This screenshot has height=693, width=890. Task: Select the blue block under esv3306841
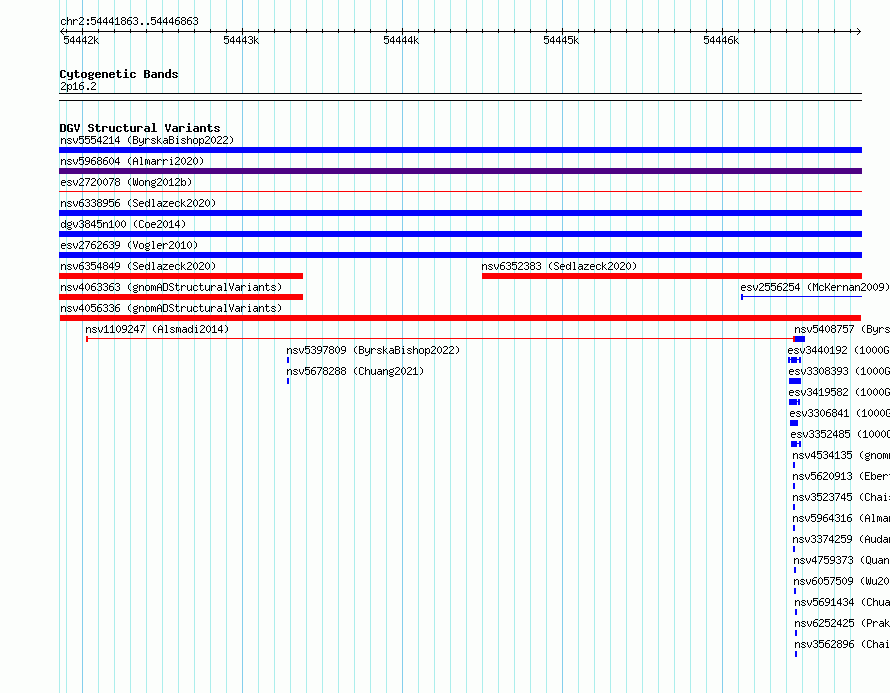click(794, 423)
